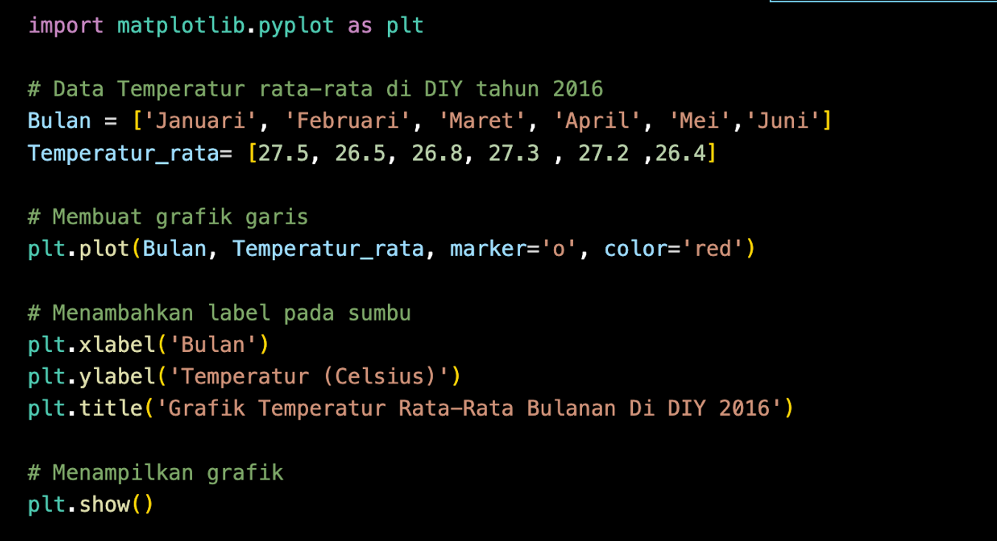Click the comment '# Menambahkan label pada sumbu'

click(x=219, y=313)
